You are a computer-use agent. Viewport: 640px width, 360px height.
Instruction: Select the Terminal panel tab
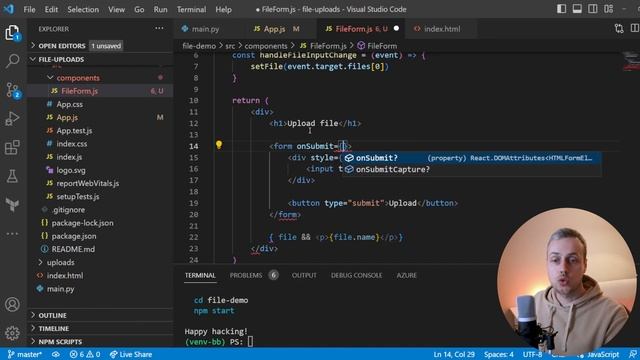pyautogui.click(x=200, y=275)
